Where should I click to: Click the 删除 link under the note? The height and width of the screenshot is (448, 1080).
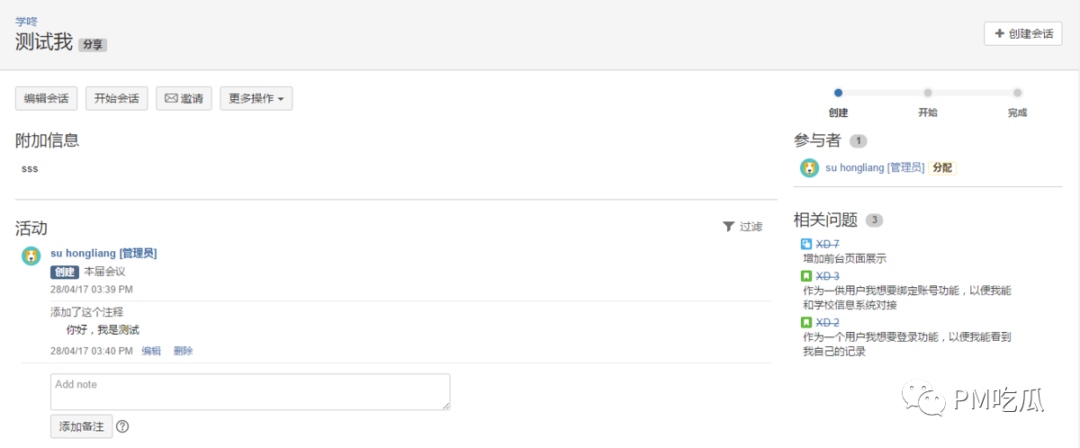pyautogui.click(x=183, y=351)
